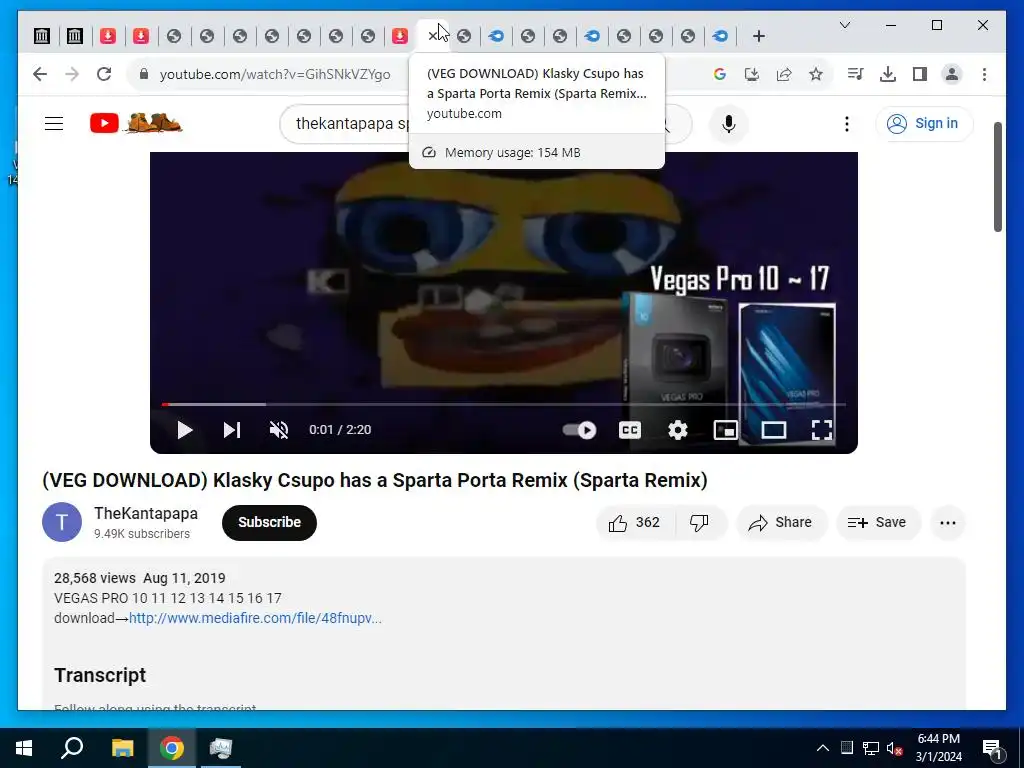Open Windows Start menu

24,748
